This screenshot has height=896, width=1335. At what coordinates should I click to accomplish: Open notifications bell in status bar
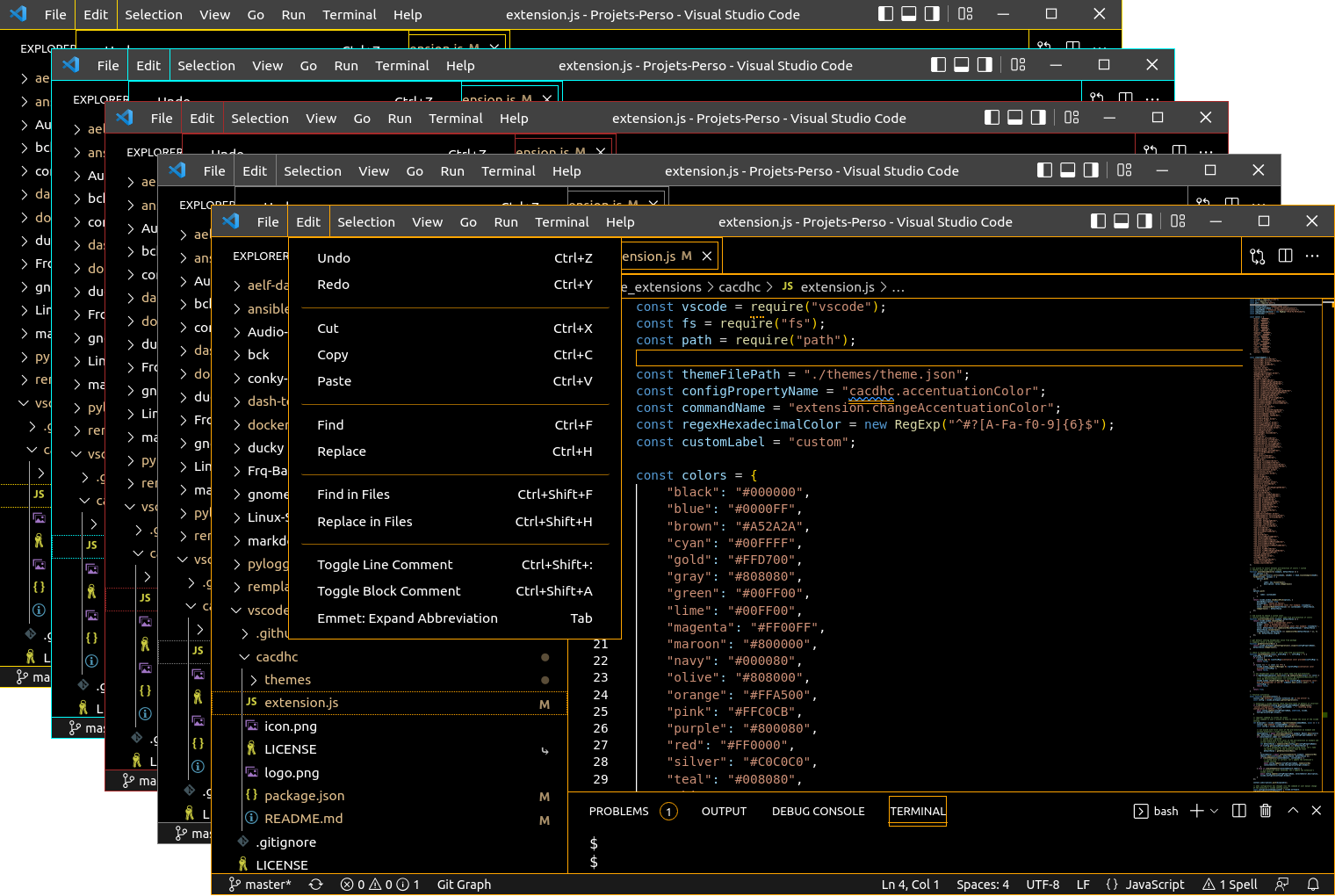pyautogui.click(x=1313, y=885)
